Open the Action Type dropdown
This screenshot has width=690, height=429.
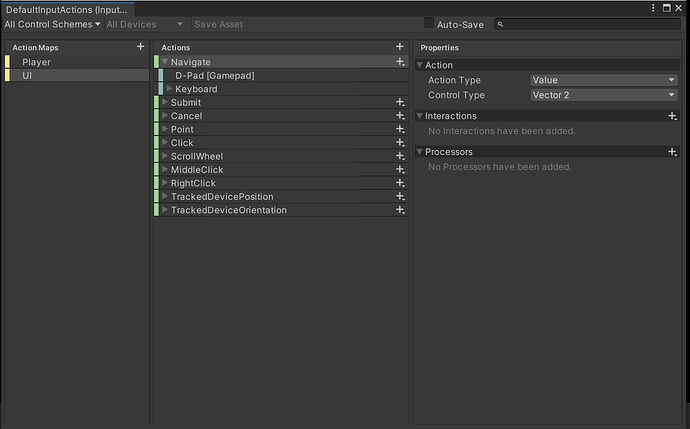coord(604,80)
